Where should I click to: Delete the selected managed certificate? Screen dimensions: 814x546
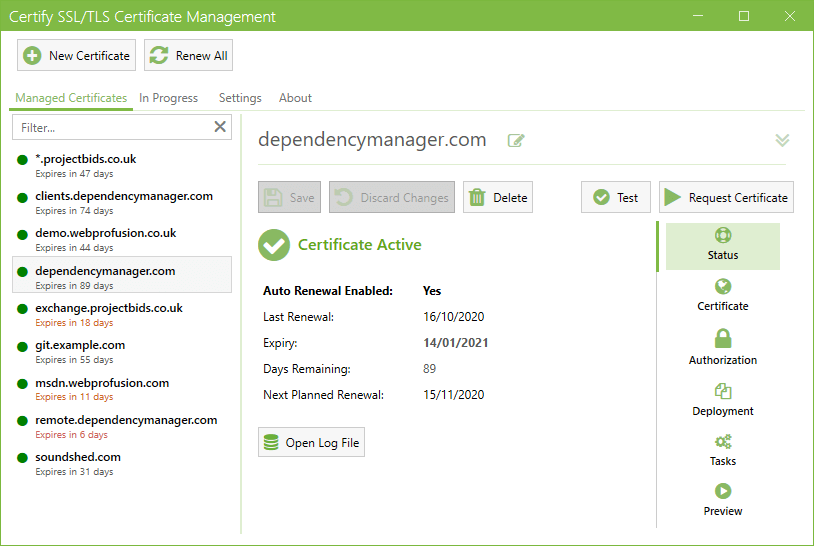pos(498,198)
